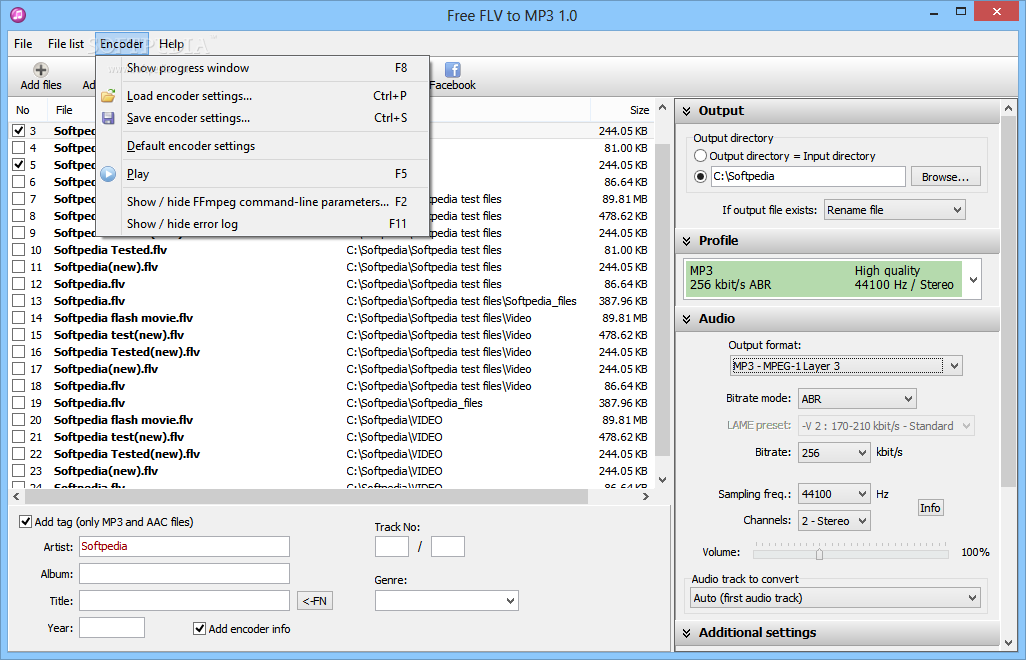Viewport: 1026px width, 660px height.
Task: Toggle the Add encoder info checkbox
Action: point(200,629)
